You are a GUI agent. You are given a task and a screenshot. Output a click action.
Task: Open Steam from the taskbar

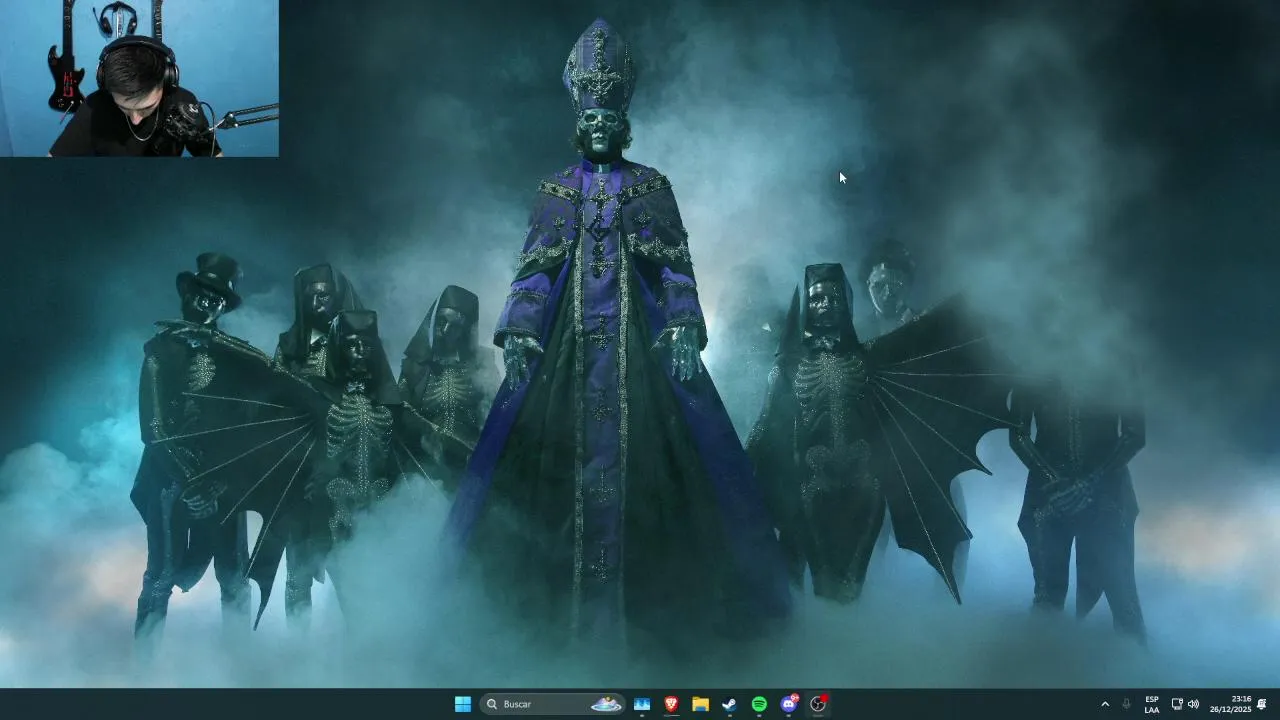(730, 704)
